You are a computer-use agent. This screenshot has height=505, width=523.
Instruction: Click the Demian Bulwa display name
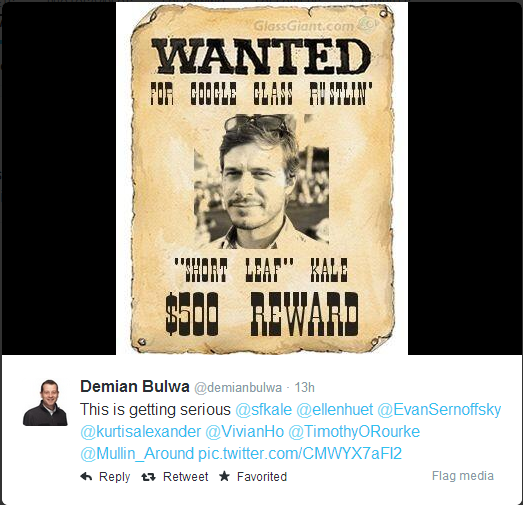click(x=135, y=387)
